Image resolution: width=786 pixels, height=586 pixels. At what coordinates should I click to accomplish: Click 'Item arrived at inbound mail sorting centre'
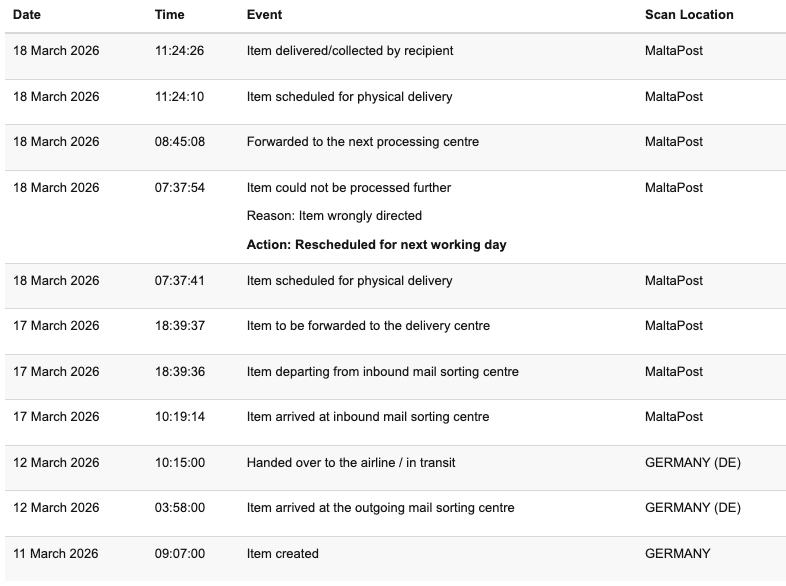[x=368, y=417]
